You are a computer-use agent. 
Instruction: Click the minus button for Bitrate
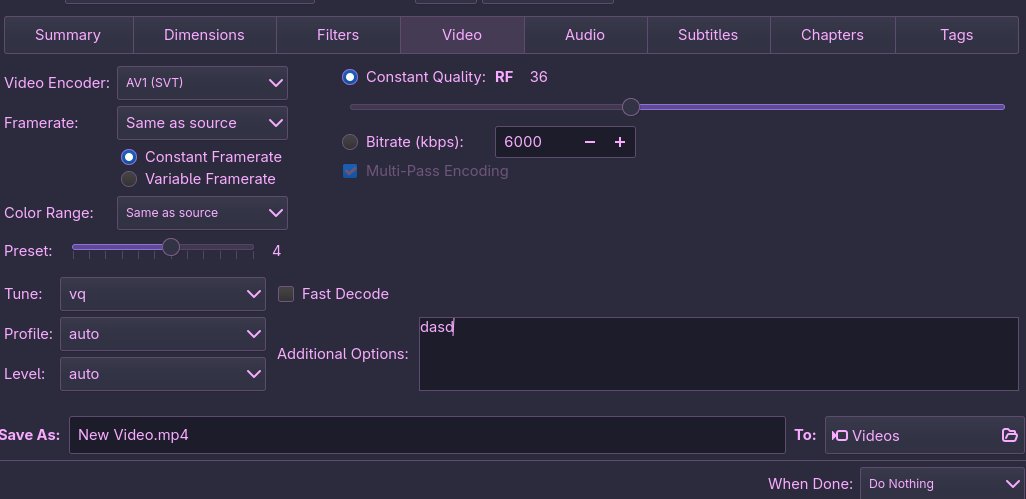coord(590,142)
